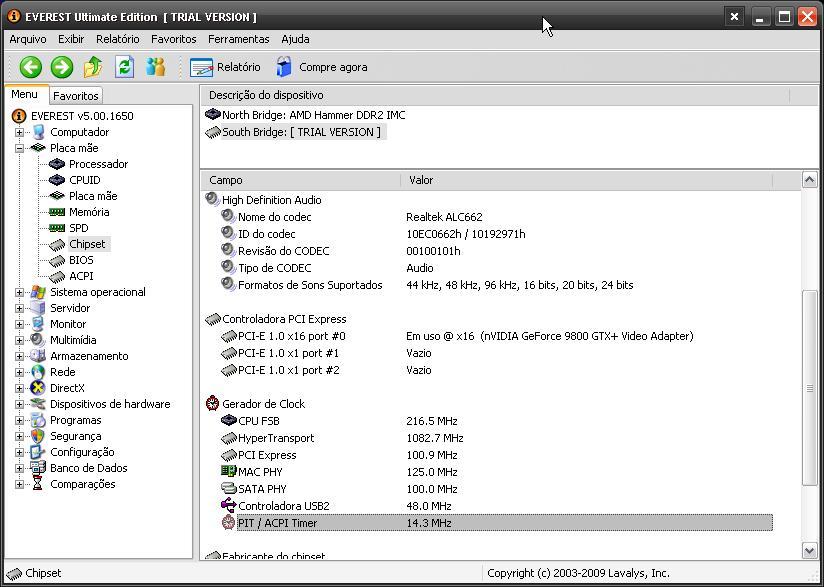824x587 pixels.
Task: Refresh the page with the toolbar icon
Action: [125, 67]
